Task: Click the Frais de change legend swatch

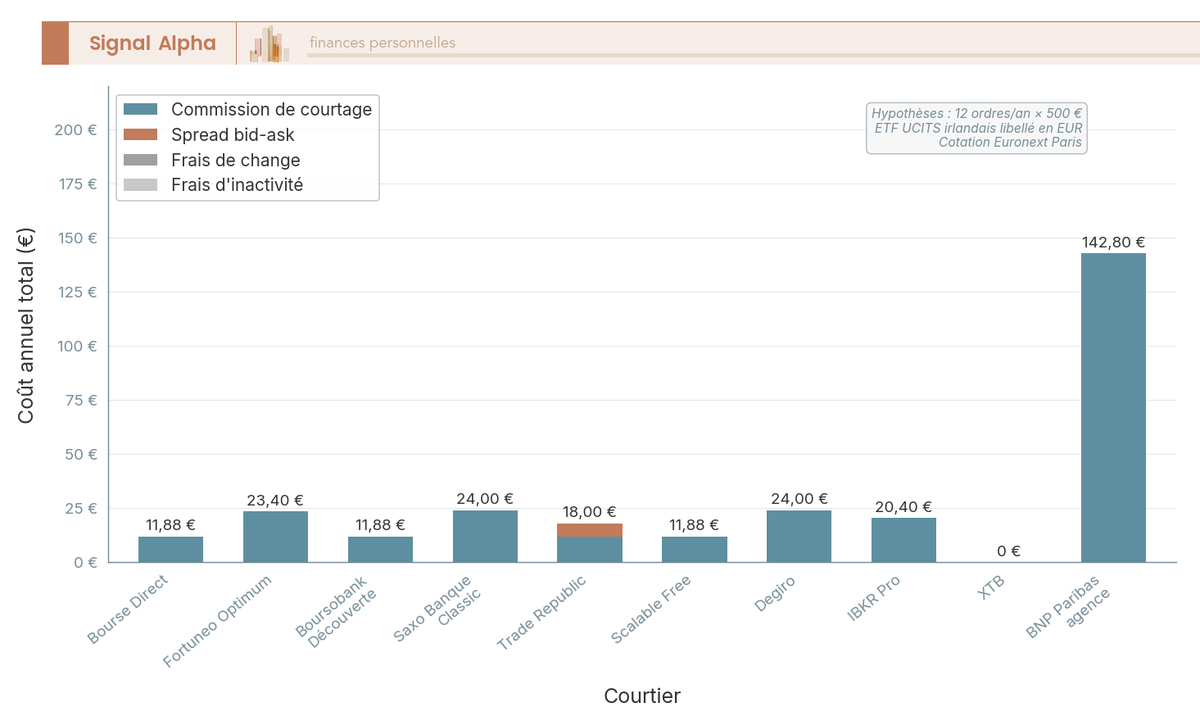Action: tap(140, 160)
